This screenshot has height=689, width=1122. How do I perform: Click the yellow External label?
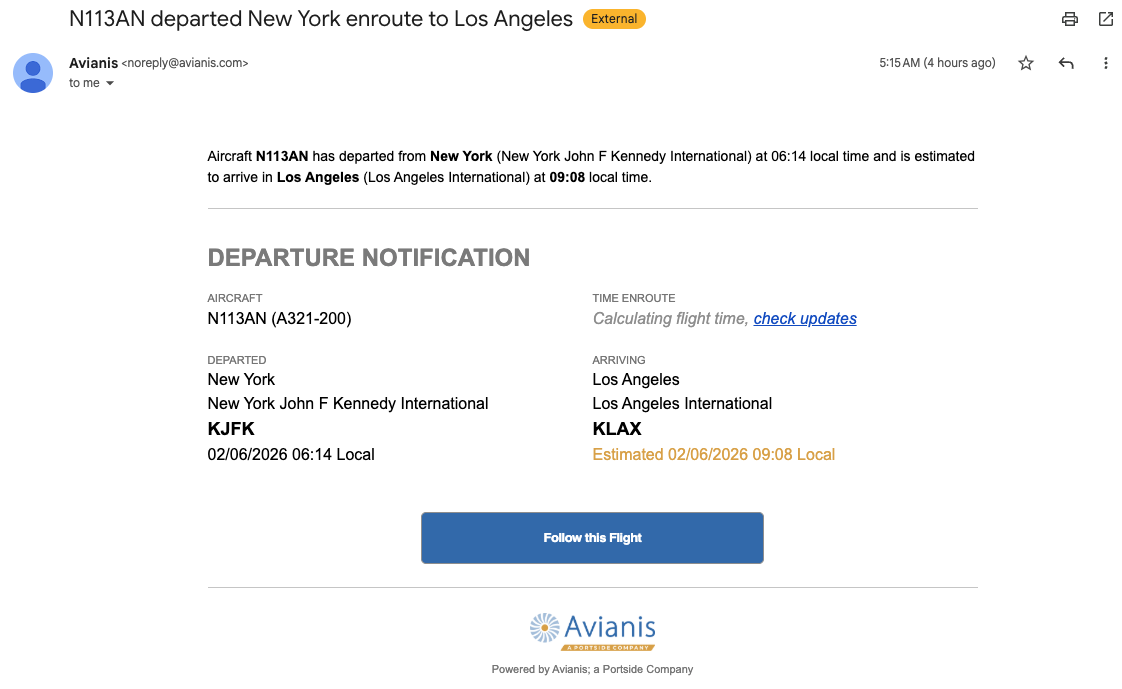pos(614,19)
